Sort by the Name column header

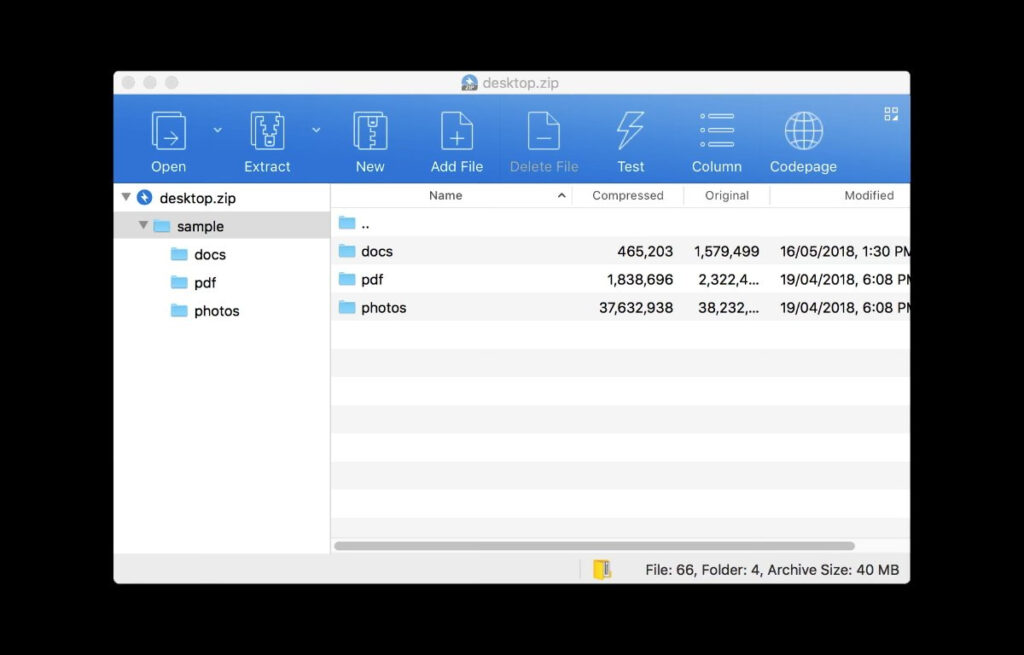(446, 196)
